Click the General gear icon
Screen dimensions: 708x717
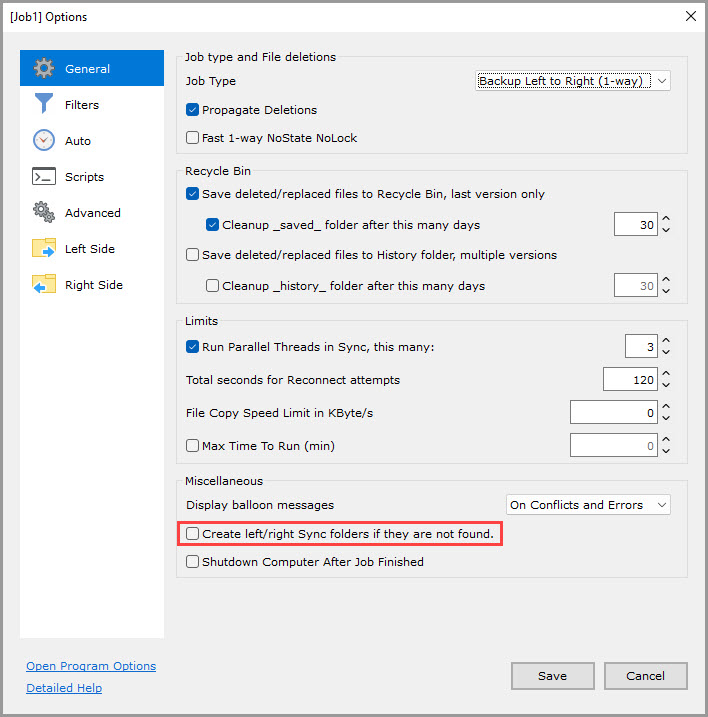(x=44, y=69)
